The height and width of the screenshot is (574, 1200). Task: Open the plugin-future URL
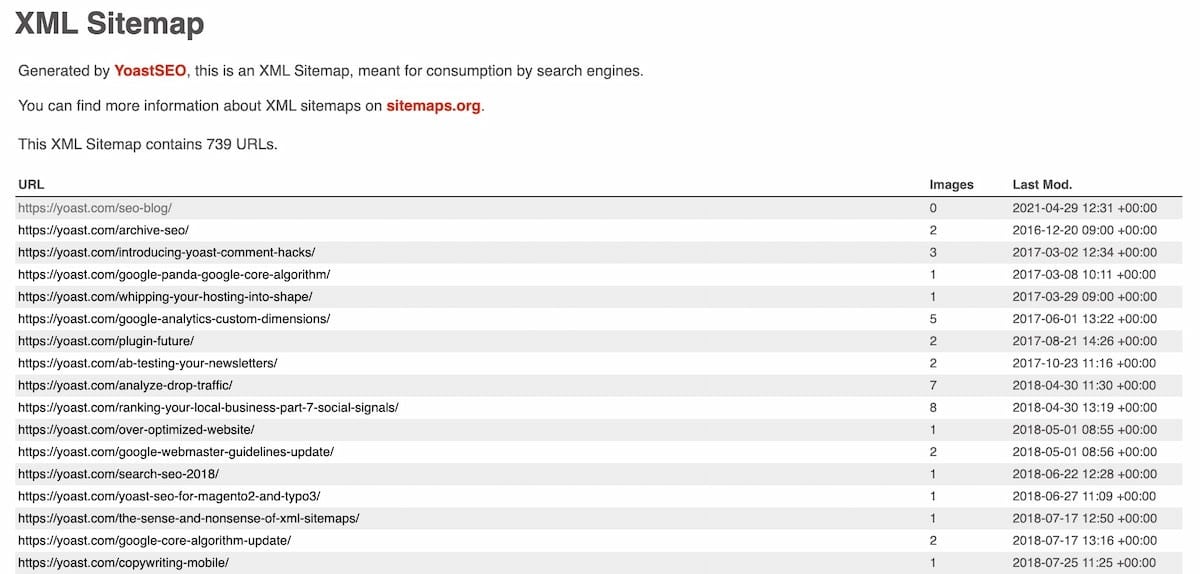coord(106,341)
